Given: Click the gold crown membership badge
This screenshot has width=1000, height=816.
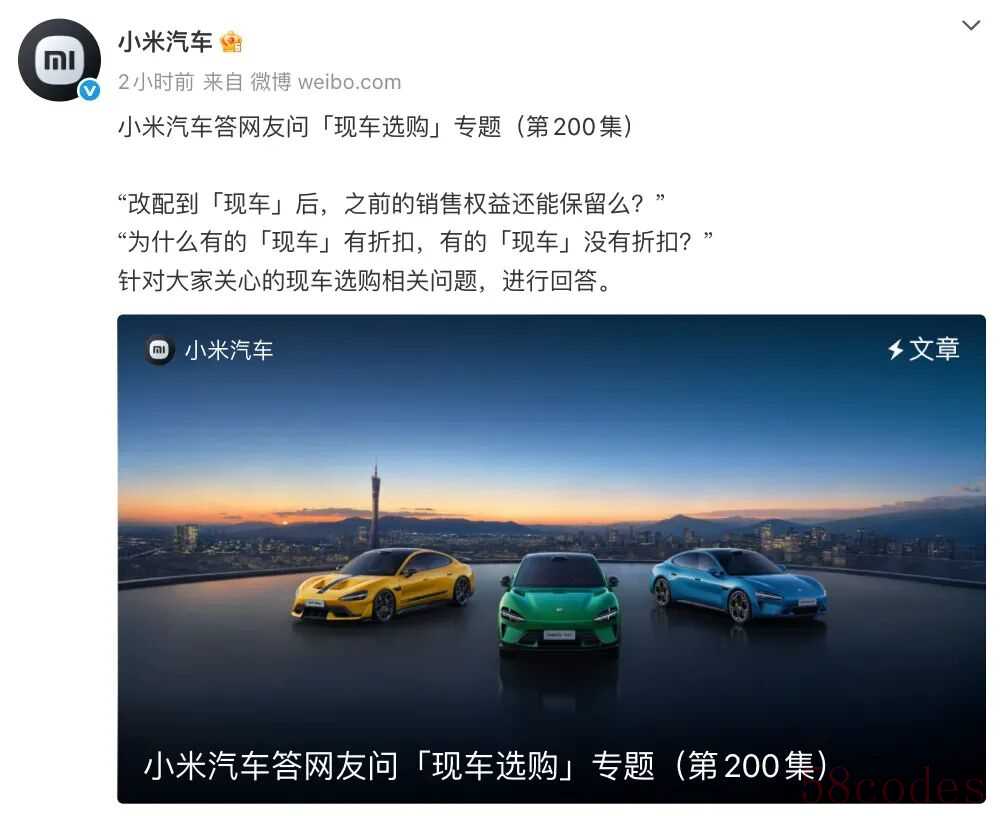Looking at the screenshot, I should click(x=231, y=42).
